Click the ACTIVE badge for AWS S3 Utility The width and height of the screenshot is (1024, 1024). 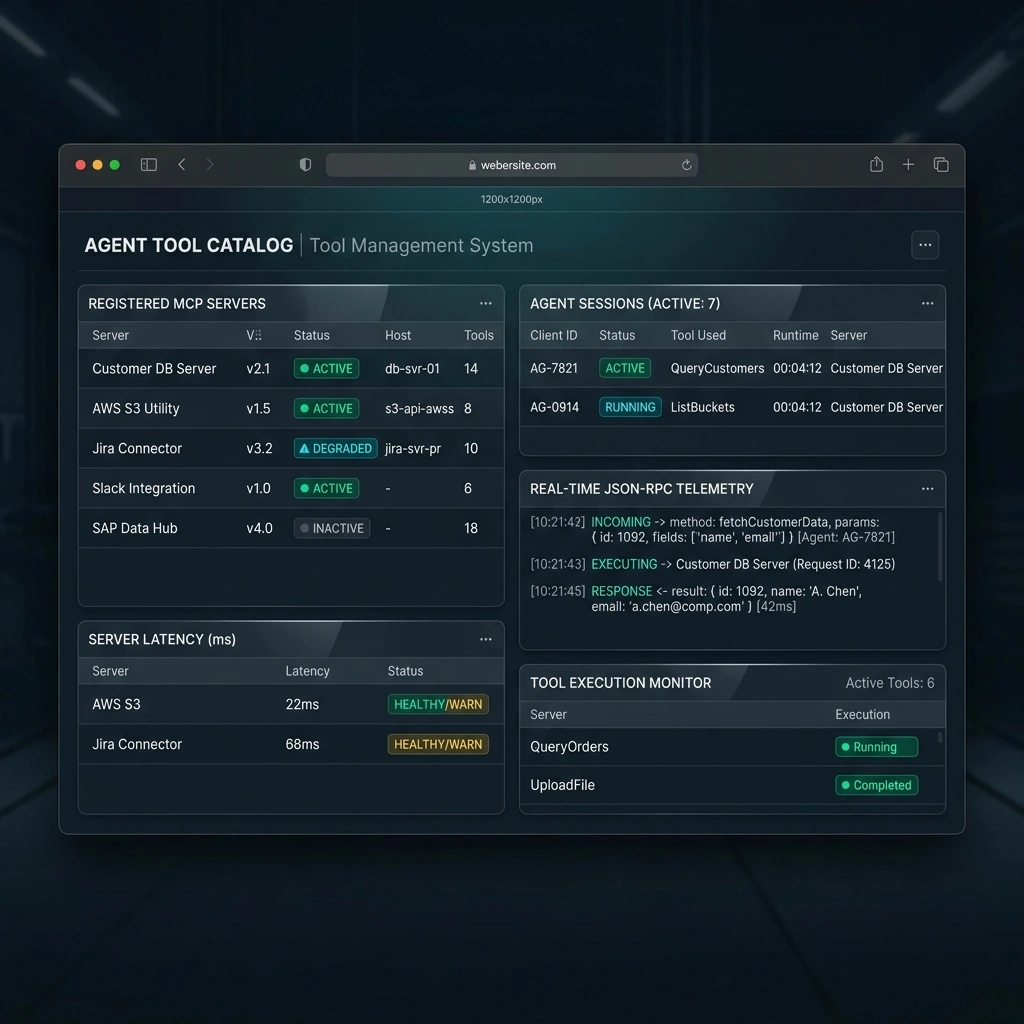pyautogui.click(x=327, y=408)
